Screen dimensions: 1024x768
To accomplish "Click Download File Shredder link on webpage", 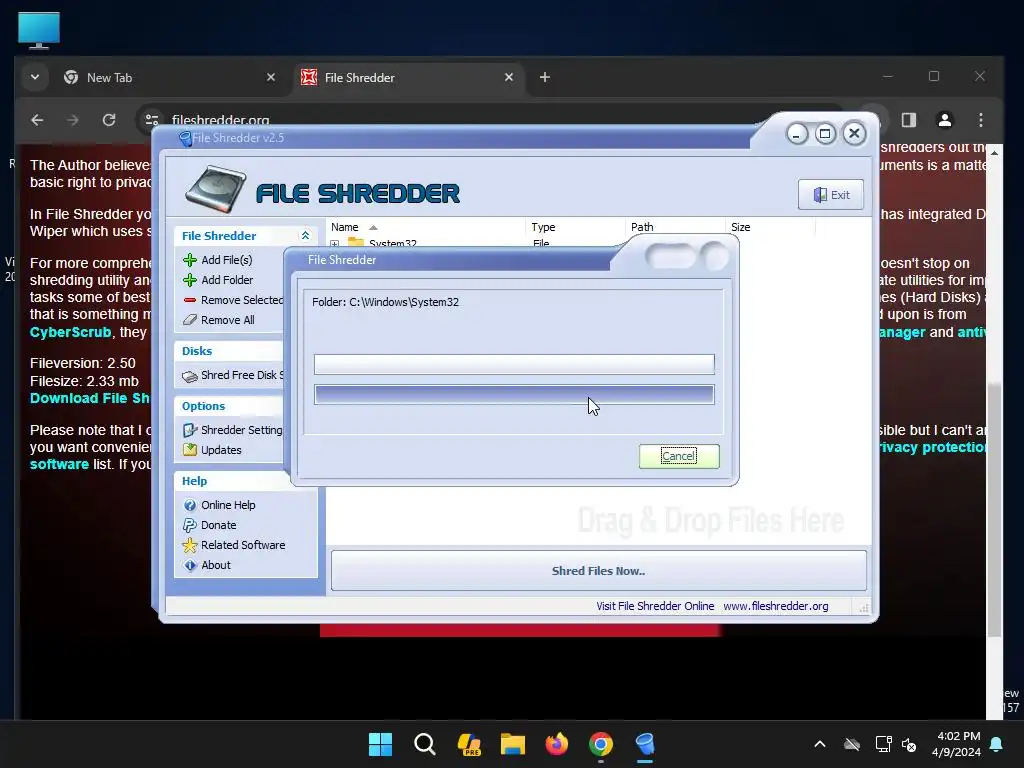I will pos(90,398).
